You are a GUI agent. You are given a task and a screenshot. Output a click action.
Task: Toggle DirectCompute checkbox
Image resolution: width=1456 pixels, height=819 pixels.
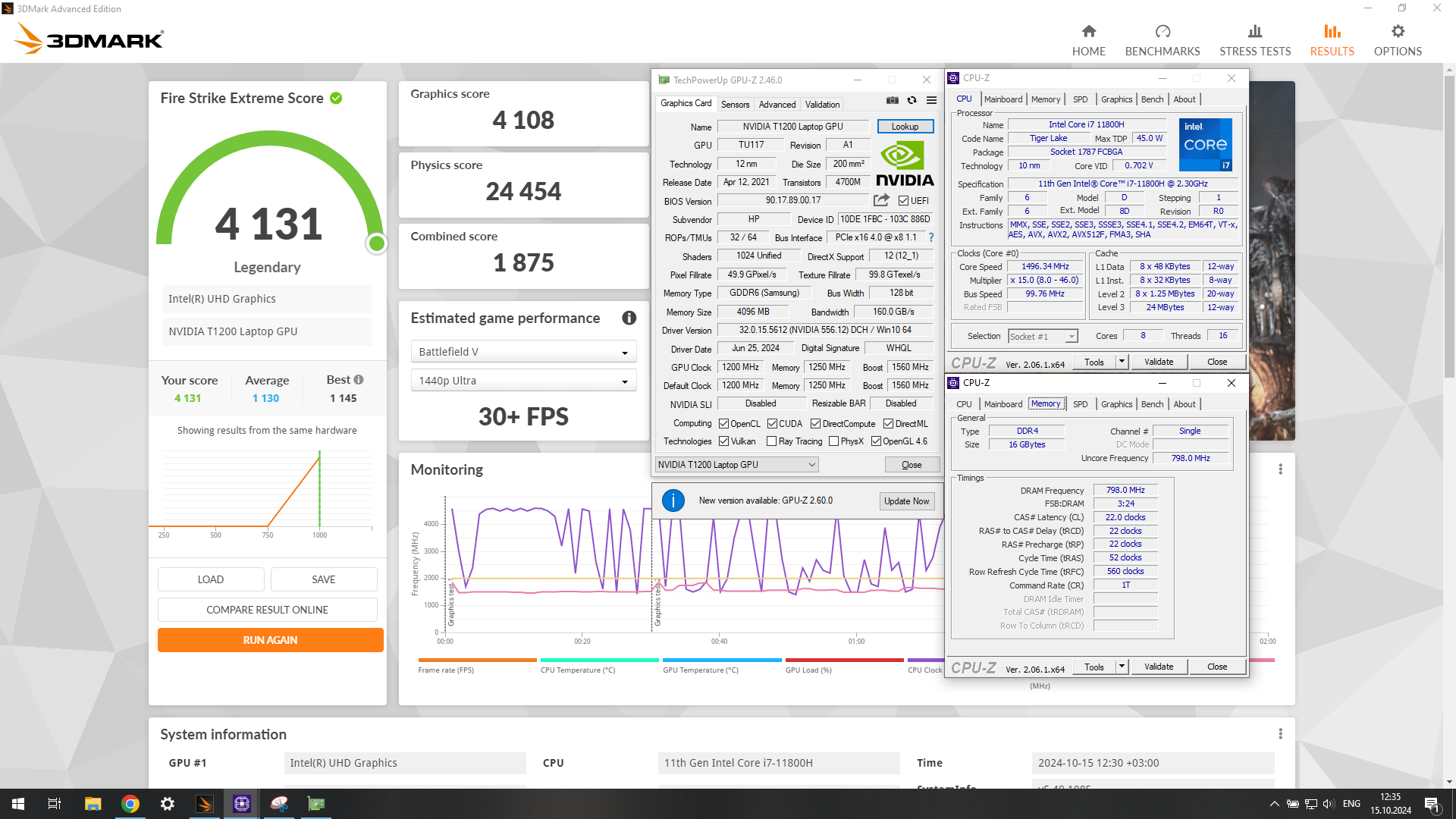815,424
